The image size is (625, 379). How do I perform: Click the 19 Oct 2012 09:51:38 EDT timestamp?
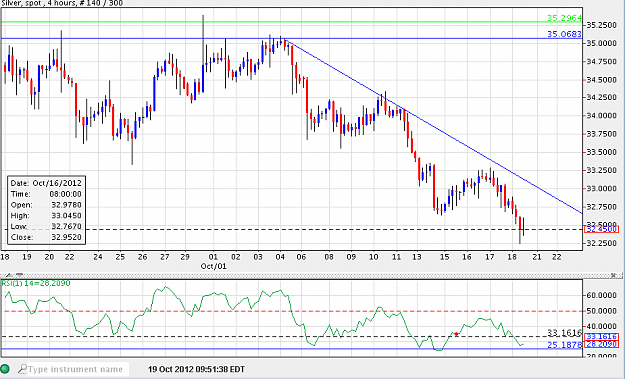pos(197,369)
